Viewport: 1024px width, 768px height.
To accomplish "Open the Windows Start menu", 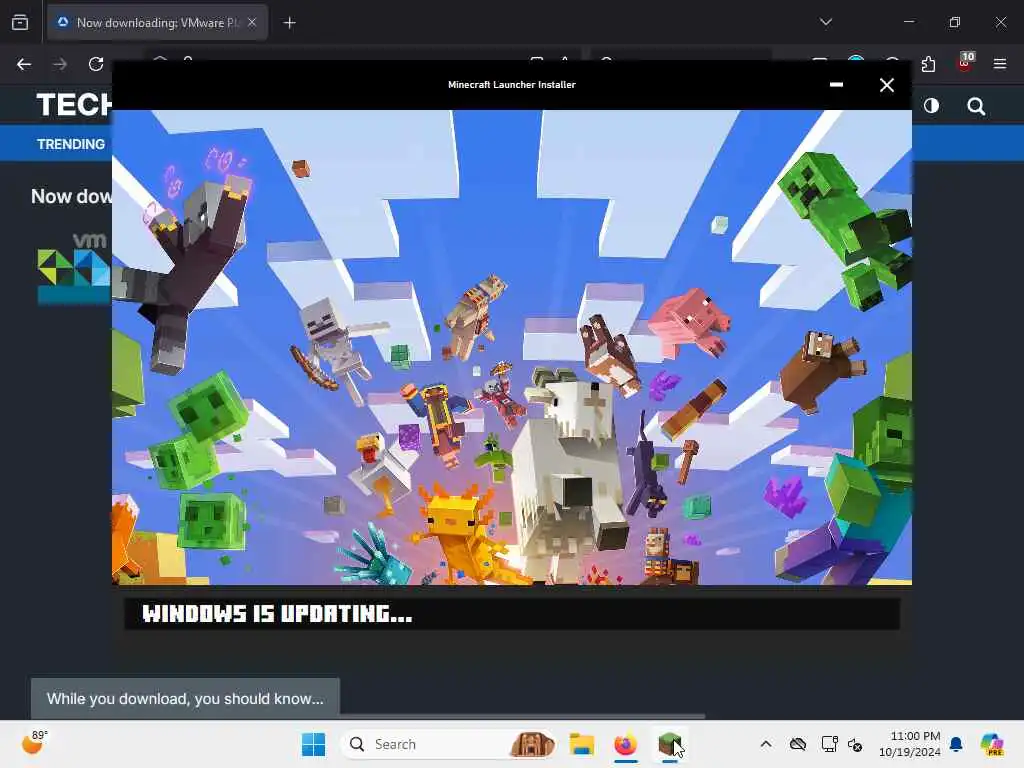I will point(313,744).
